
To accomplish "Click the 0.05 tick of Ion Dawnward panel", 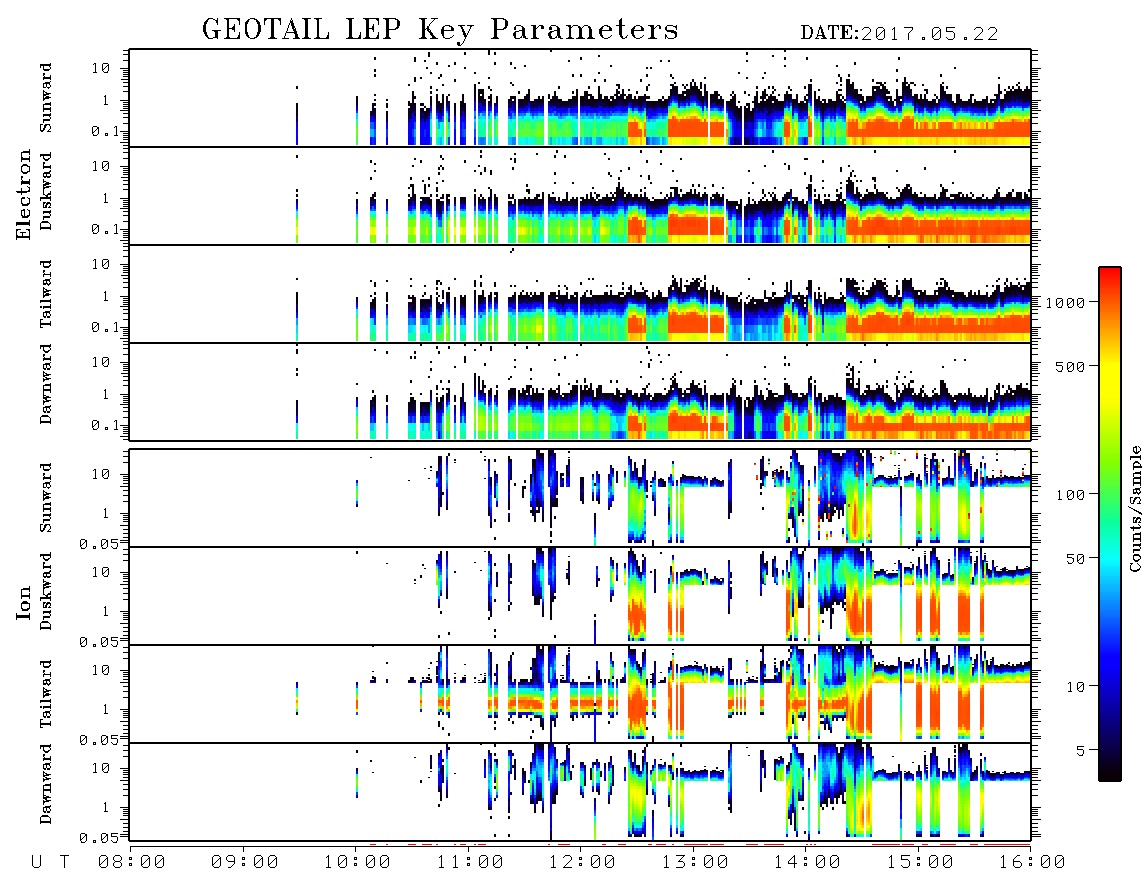I will [99, 838].
